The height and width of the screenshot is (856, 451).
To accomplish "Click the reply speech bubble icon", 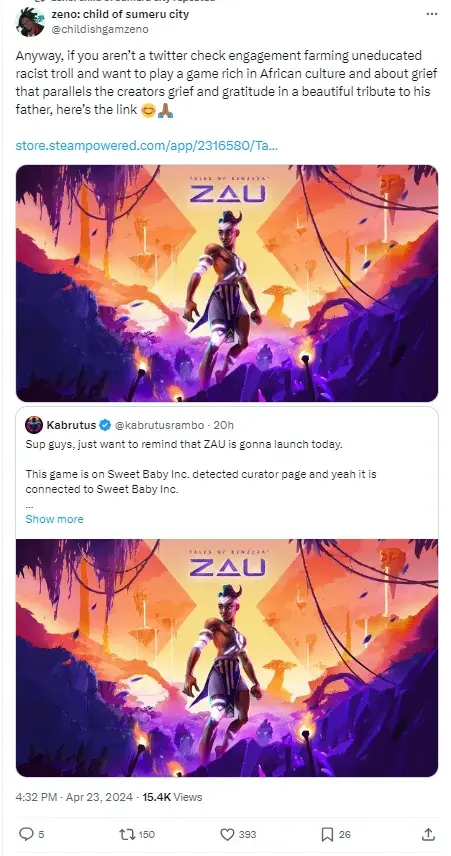I will click(26, 834).
